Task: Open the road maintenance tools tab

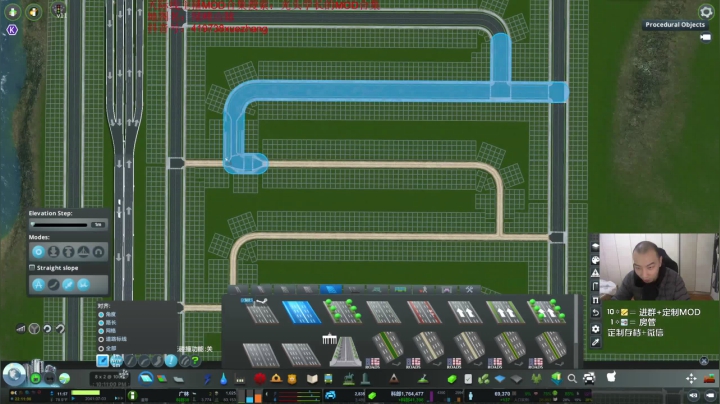Action: pos(469,289)
